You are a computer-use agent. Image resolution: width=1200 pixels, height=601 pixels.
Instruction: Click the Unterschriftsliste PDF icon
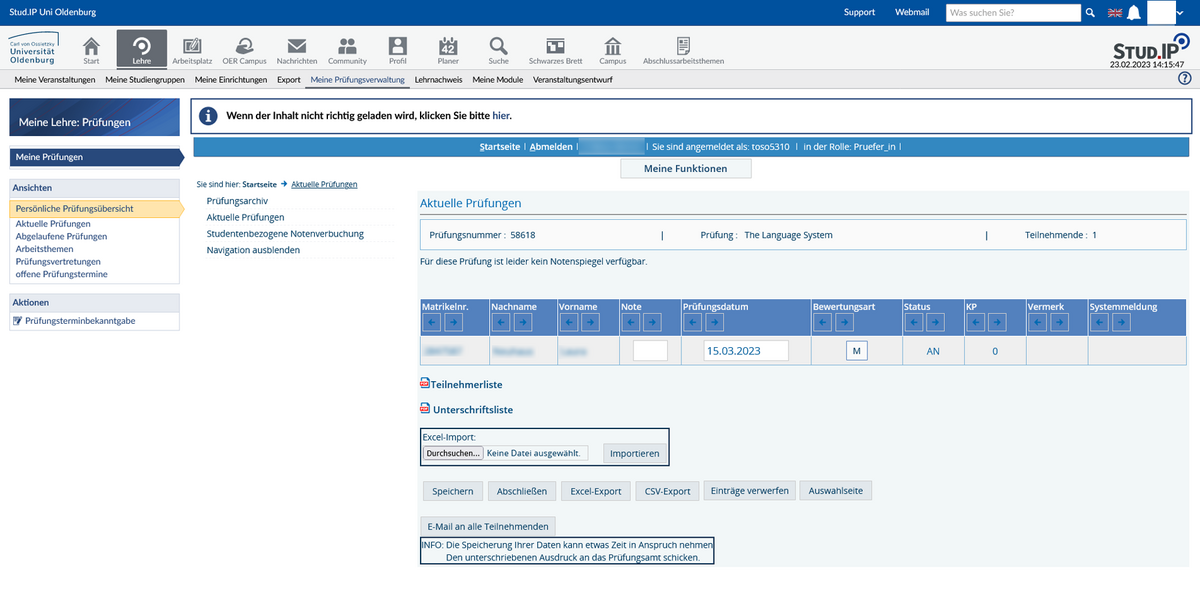424,409
